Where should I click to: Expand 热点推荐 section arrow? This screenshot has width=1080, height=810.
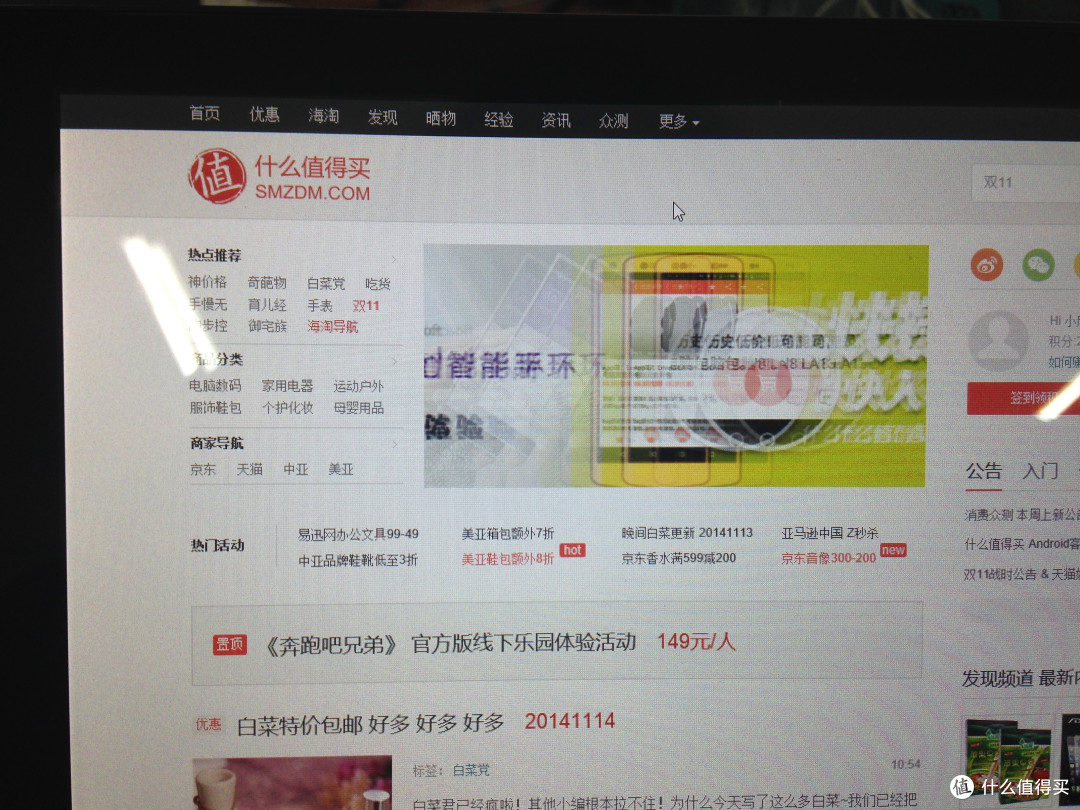pyautogui.click(x=394, y=260)
